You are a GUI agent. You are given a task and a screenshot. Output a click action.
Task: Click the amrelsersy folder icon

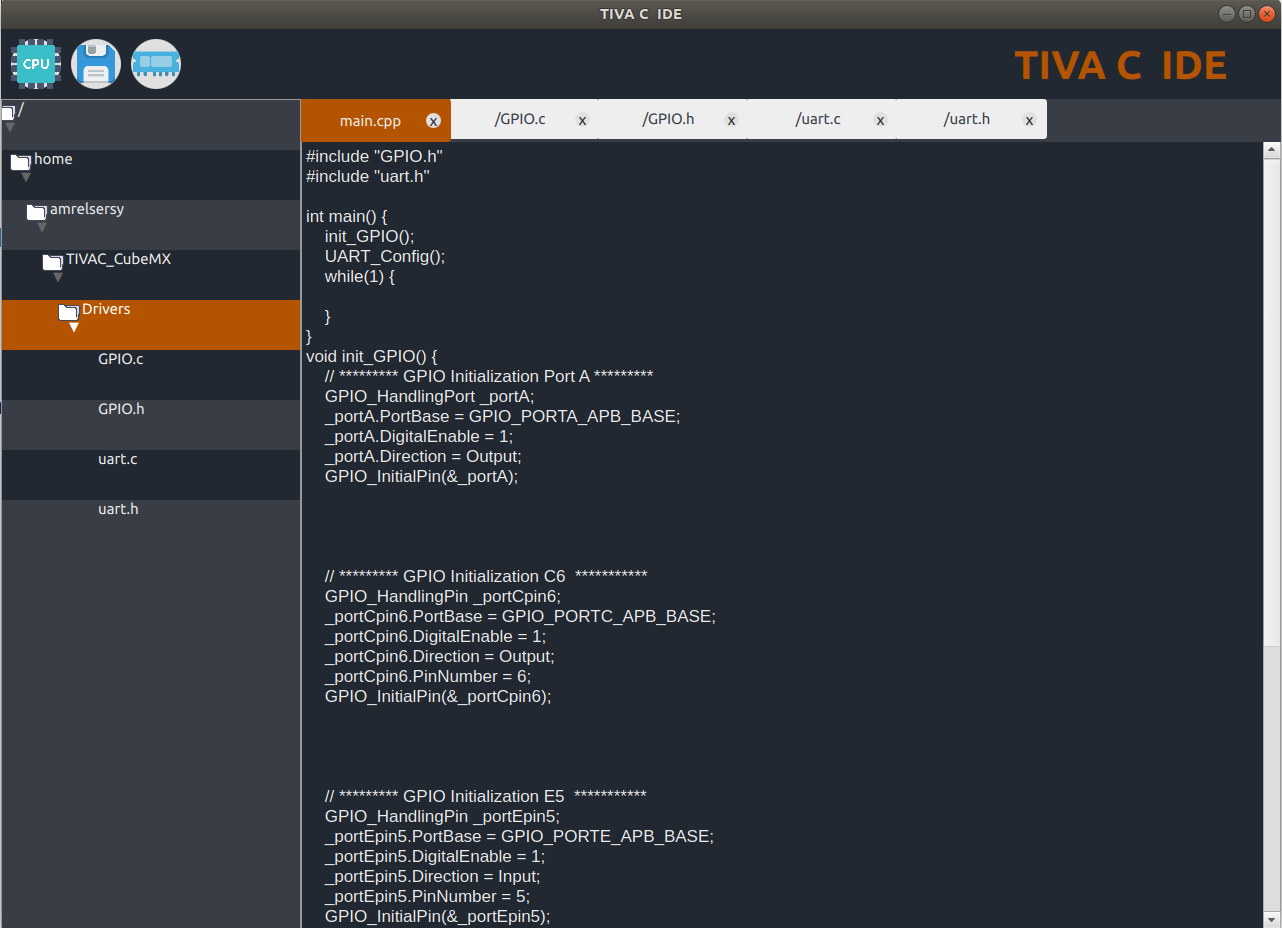point(37,208)
